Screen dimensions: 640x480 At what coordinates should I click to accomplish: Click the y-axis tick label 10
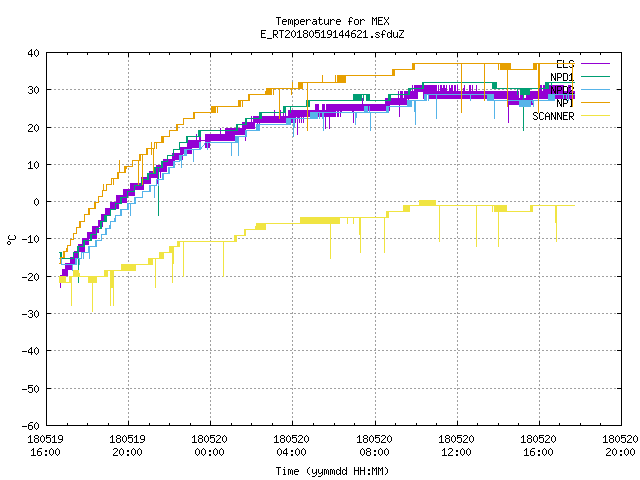click(33, 165)
